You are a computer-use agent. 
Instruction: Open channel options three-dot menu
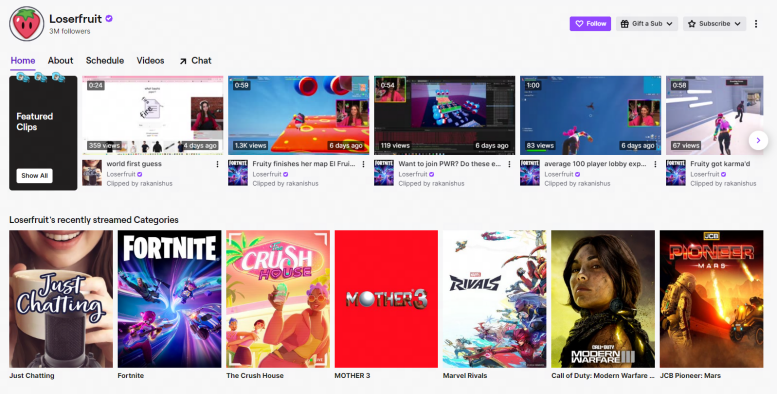756,23
